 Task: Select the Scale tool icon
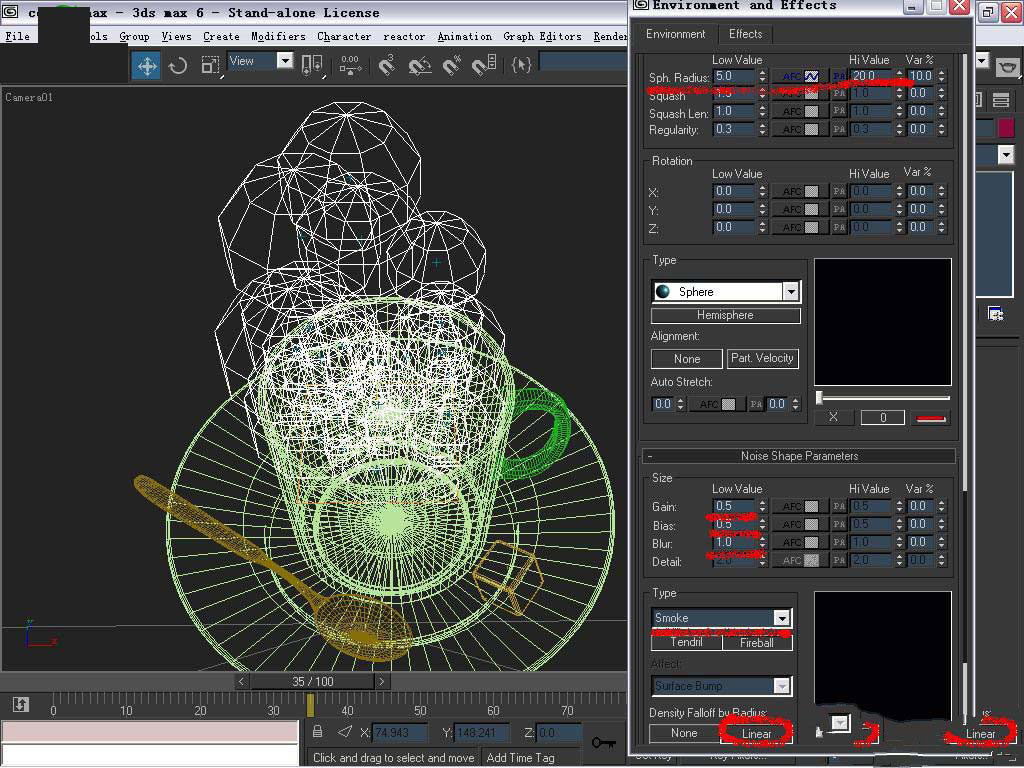210,66
